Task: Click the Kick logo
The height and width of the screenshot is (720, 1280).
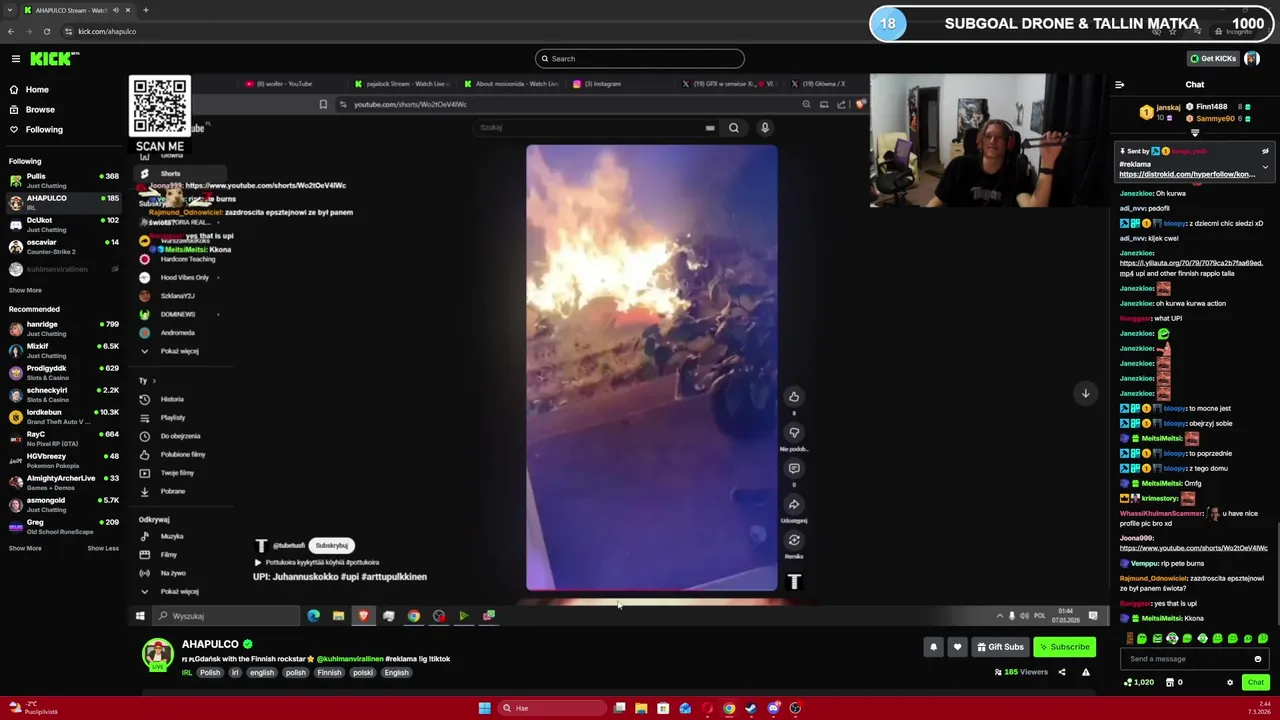Action: pyautogui.click(x=54, y=59)
